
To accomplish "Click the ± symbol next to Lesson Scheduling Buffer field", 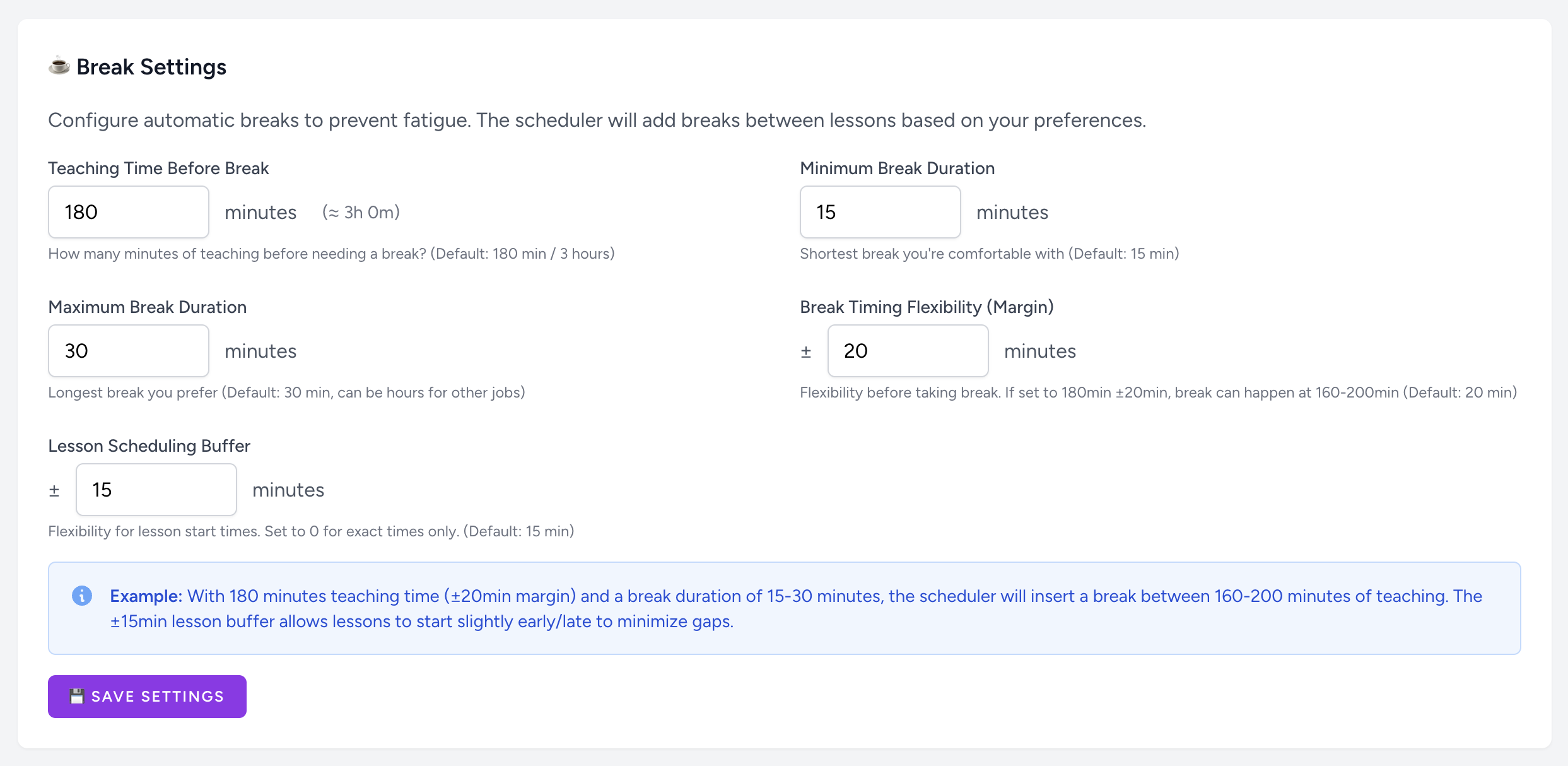I will (54, 490).
